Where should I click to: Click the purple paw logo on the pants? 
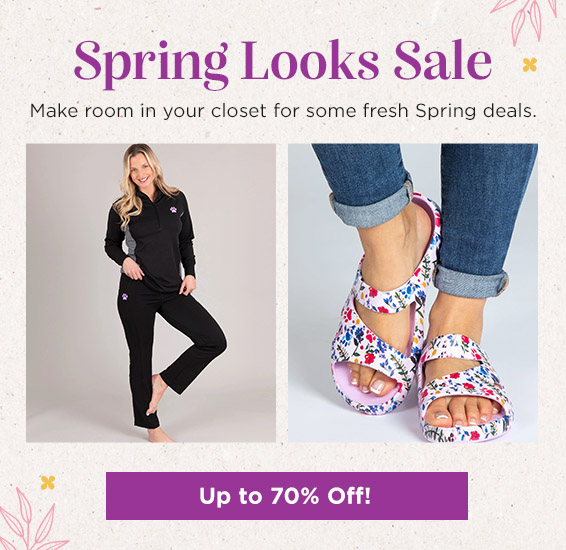click(125, 296)
